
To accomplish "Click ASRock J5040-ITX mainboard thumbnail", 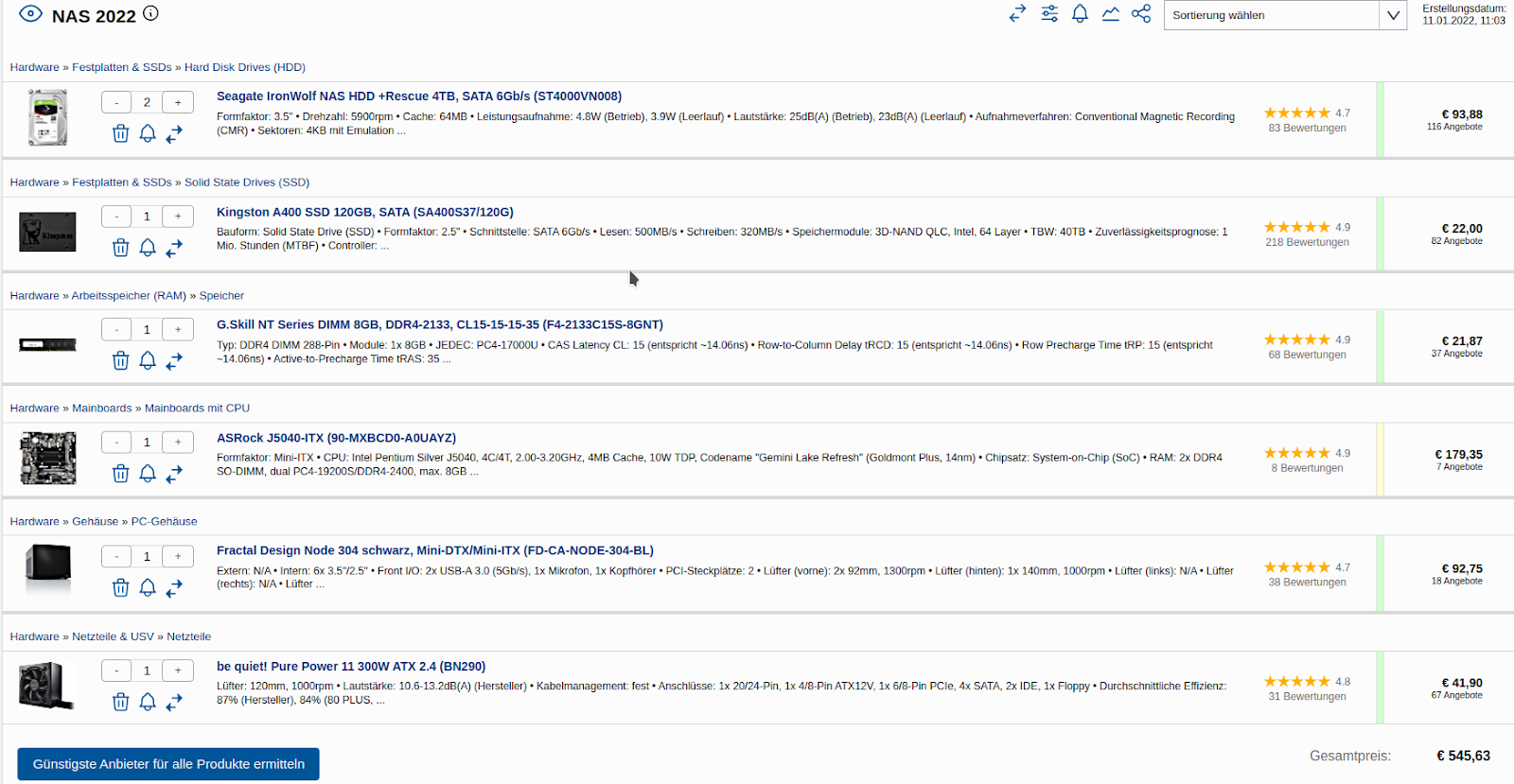I will click(47, 458).
